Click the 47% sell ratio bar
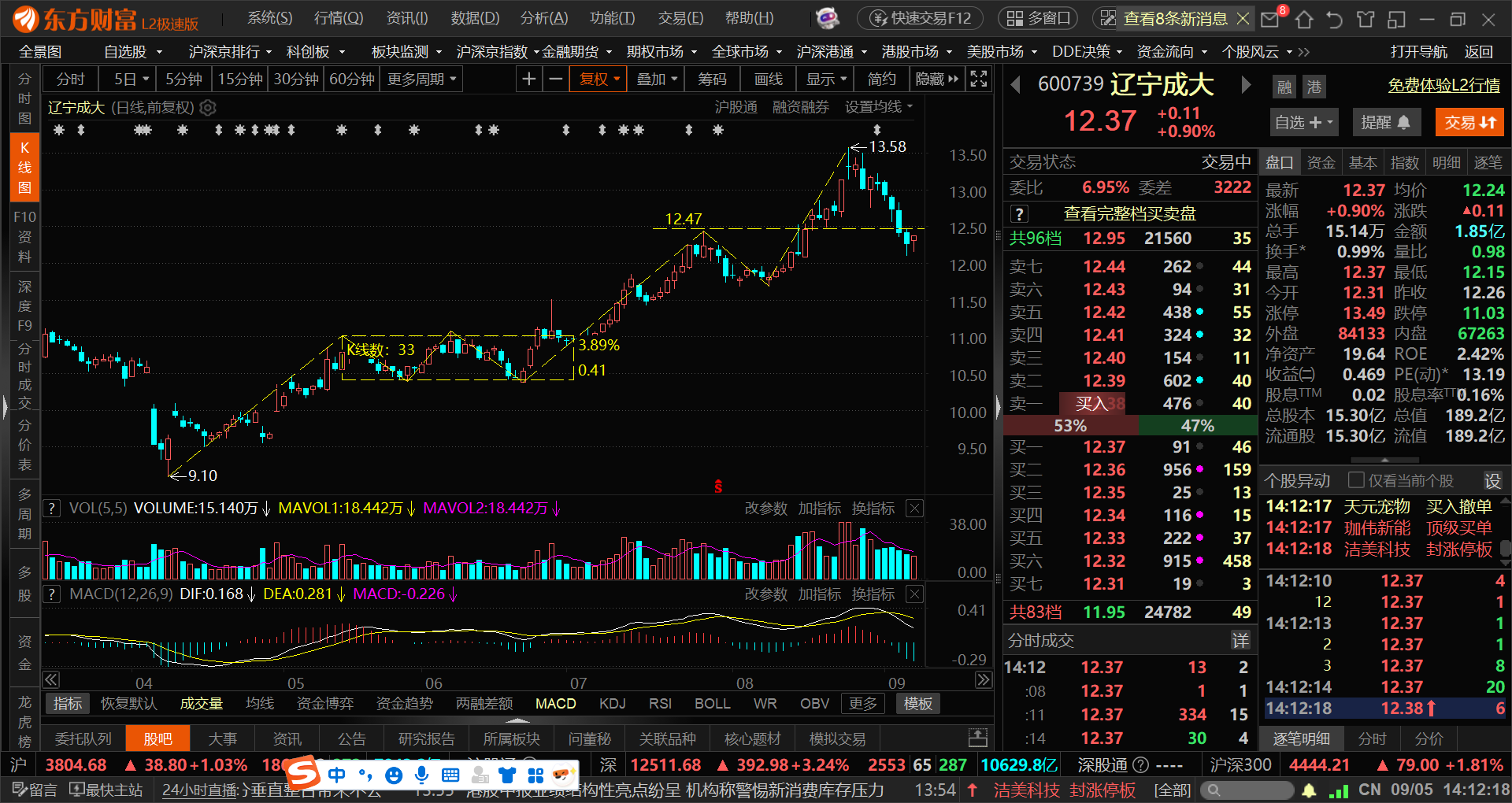This screenshot has height=803, width=1512. pyautogui.click(x=1197, y=426)
